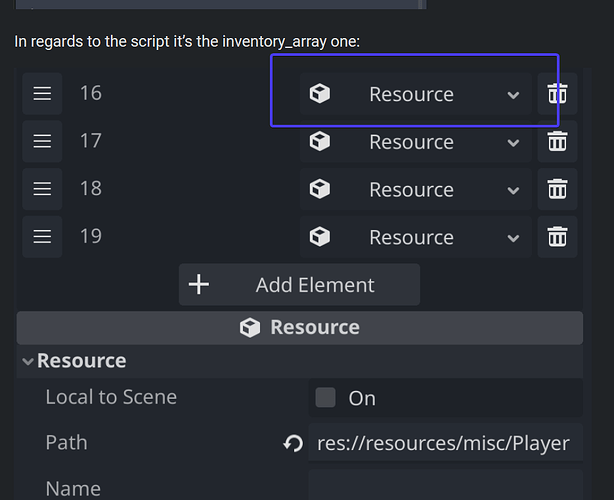Click the cube icon in element 16
The image size is (614, 500).
pos(320,94)
